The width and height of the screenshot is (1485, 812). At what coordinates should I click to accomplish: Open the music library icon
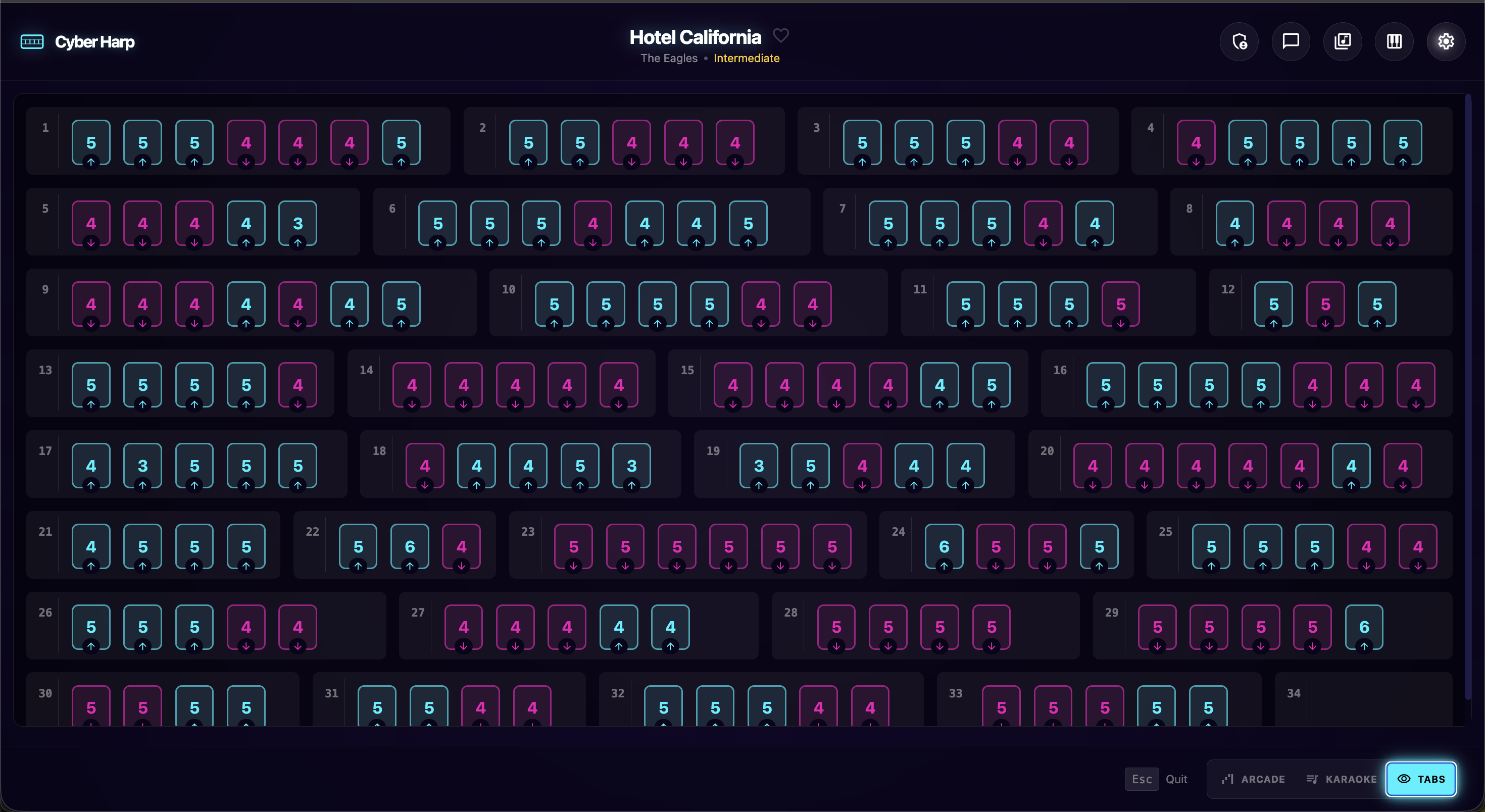[1342, 41]
